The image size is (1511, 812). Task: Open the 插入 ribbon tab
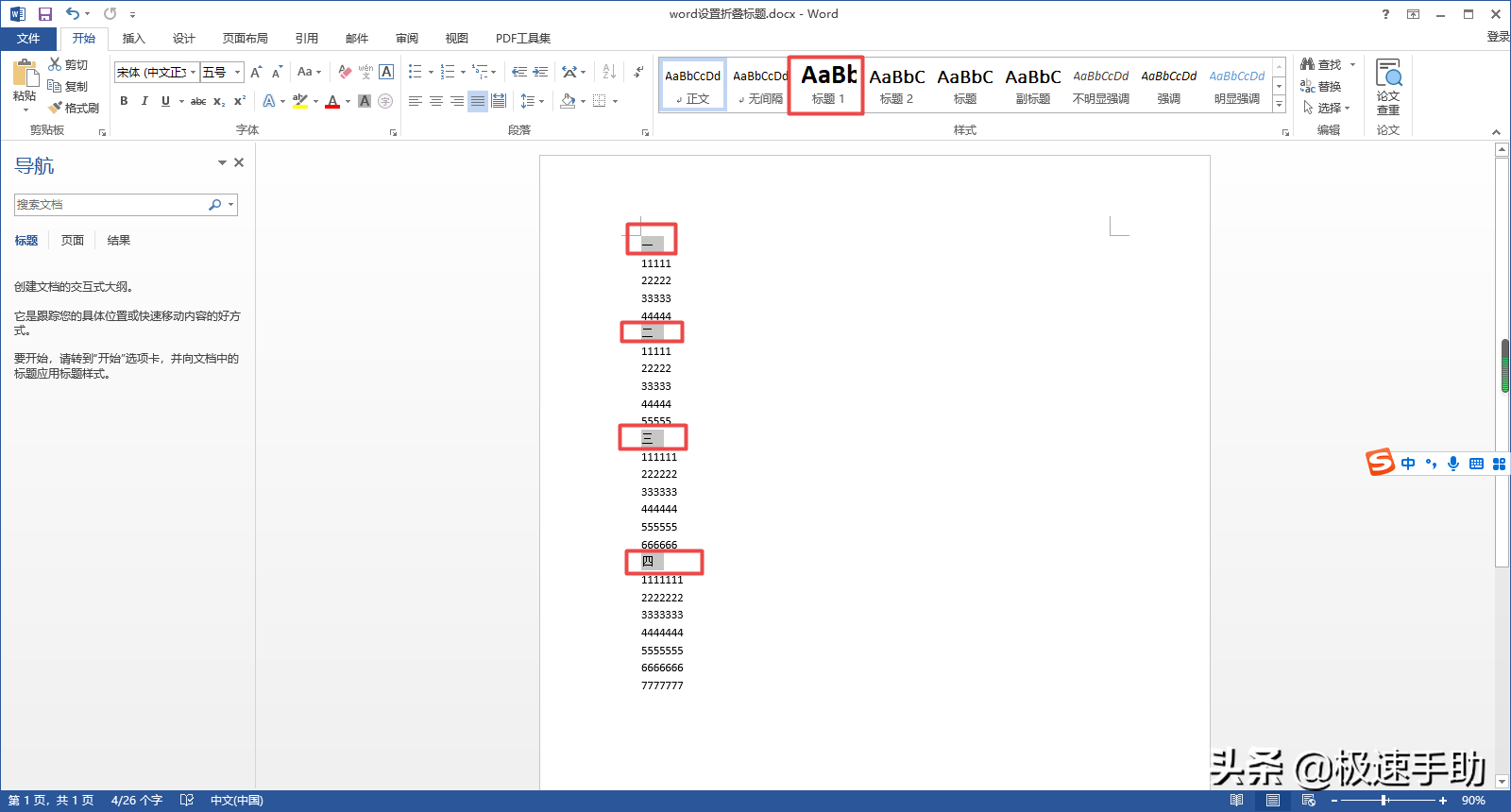133,39
